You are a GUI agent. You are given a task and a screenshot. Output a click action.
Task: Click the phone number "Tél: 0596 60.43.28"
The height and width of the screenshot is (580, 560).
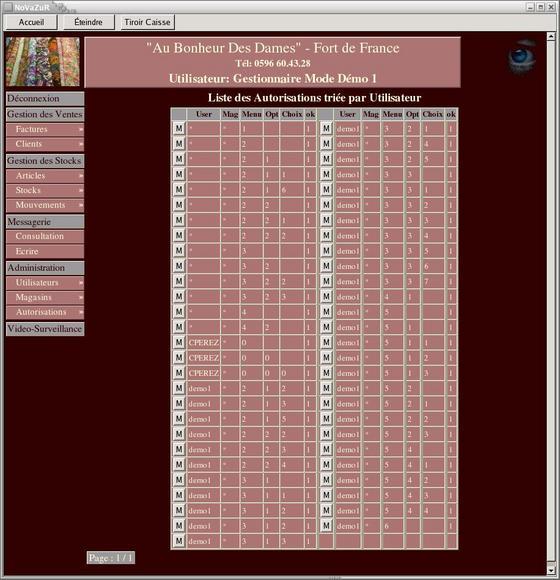coord(273,63)
